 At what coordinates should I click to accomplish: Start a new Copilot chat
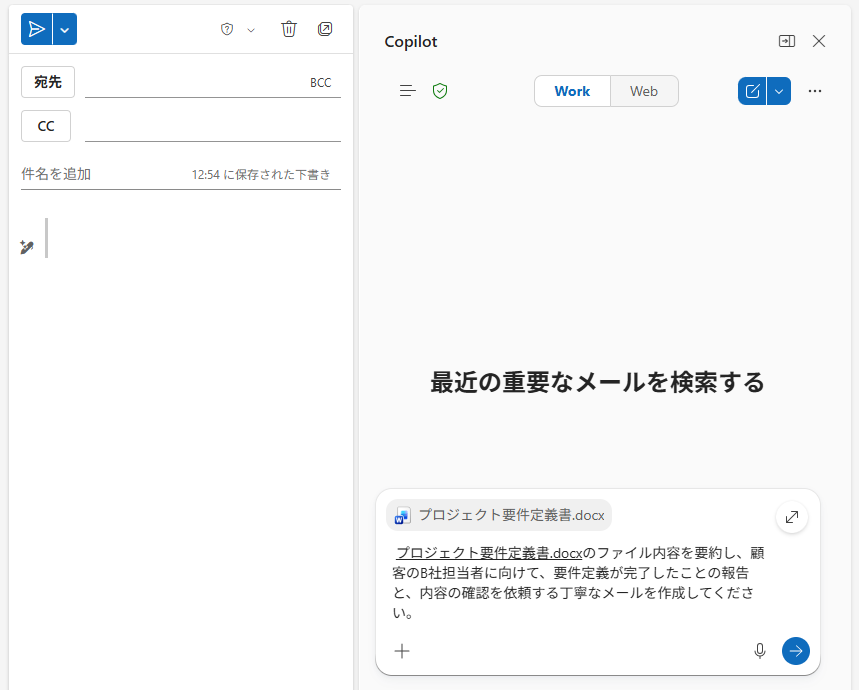coord(752,91)
